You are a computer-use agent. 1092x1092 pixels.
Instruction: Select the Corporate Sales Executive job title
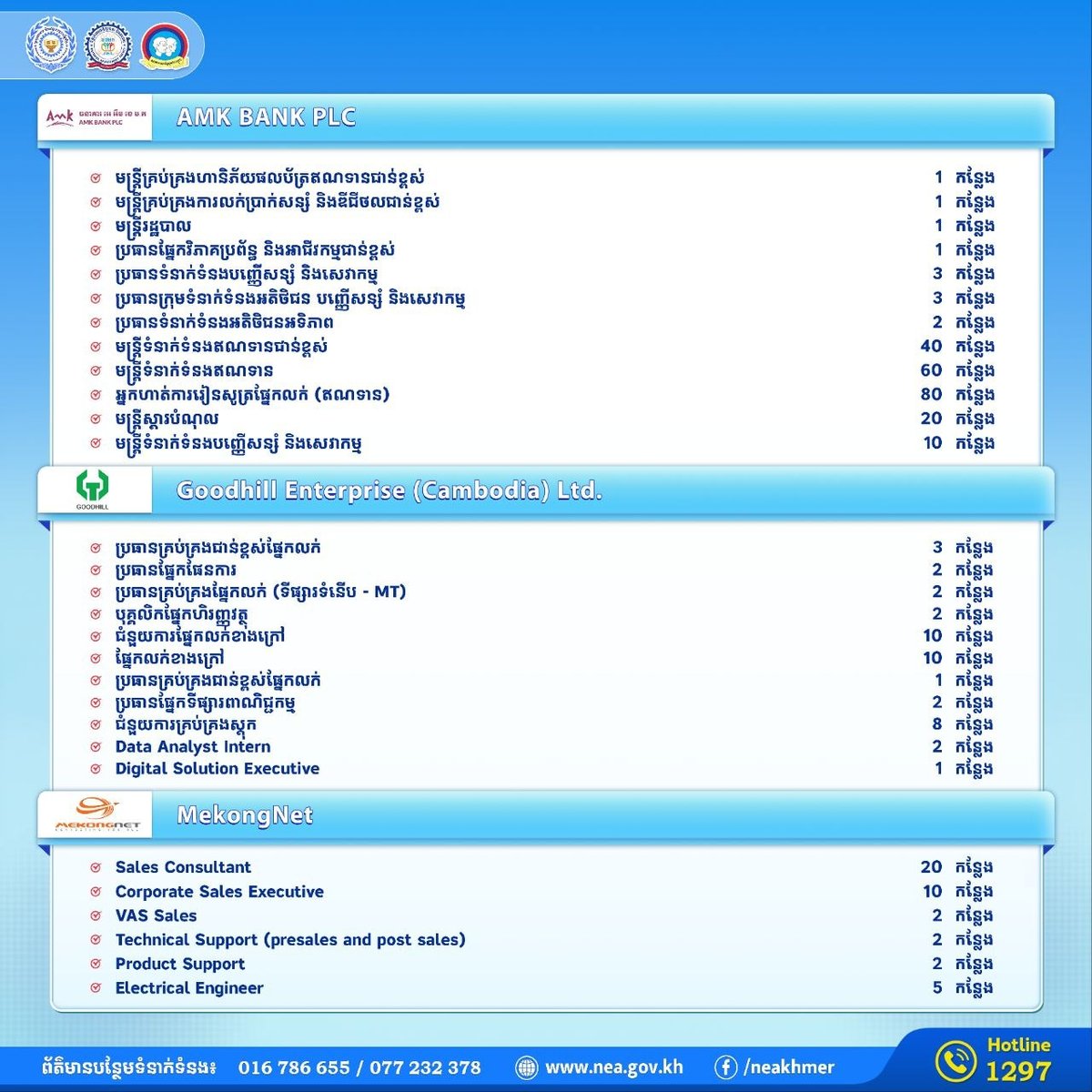coord(219,892)
